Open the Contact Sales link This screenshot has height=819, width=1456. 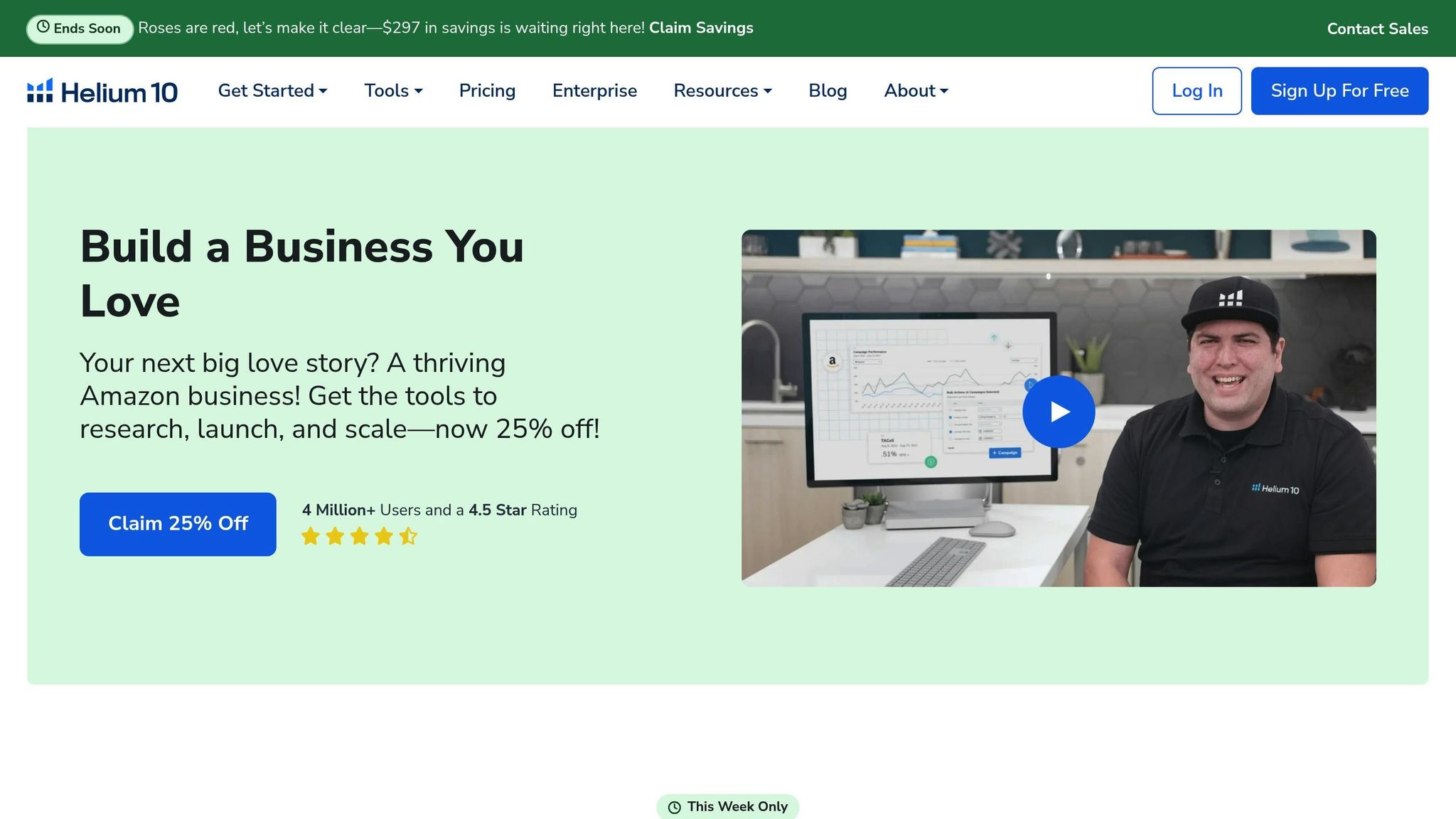(x=1377, y=28)
